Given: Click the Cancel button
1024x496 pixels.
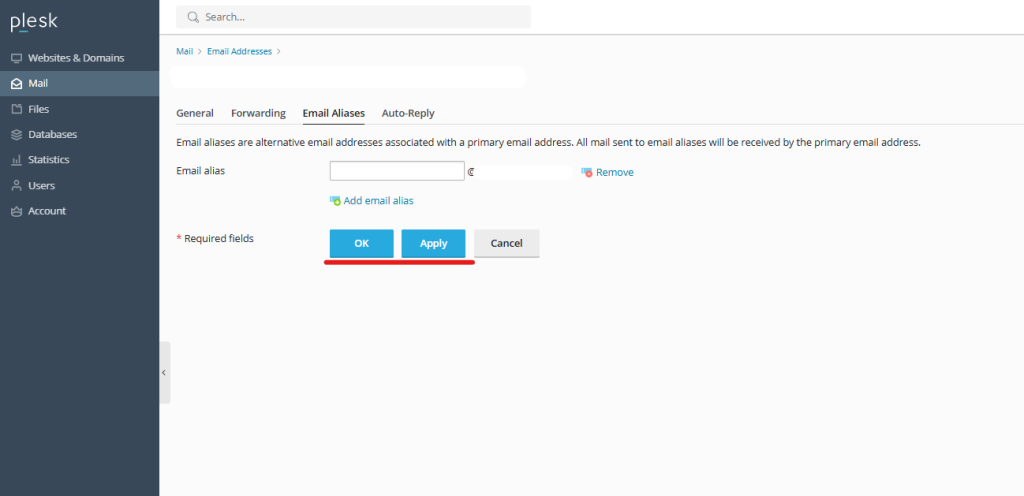Looking at the screenshot, I should [x=507, y=243].
